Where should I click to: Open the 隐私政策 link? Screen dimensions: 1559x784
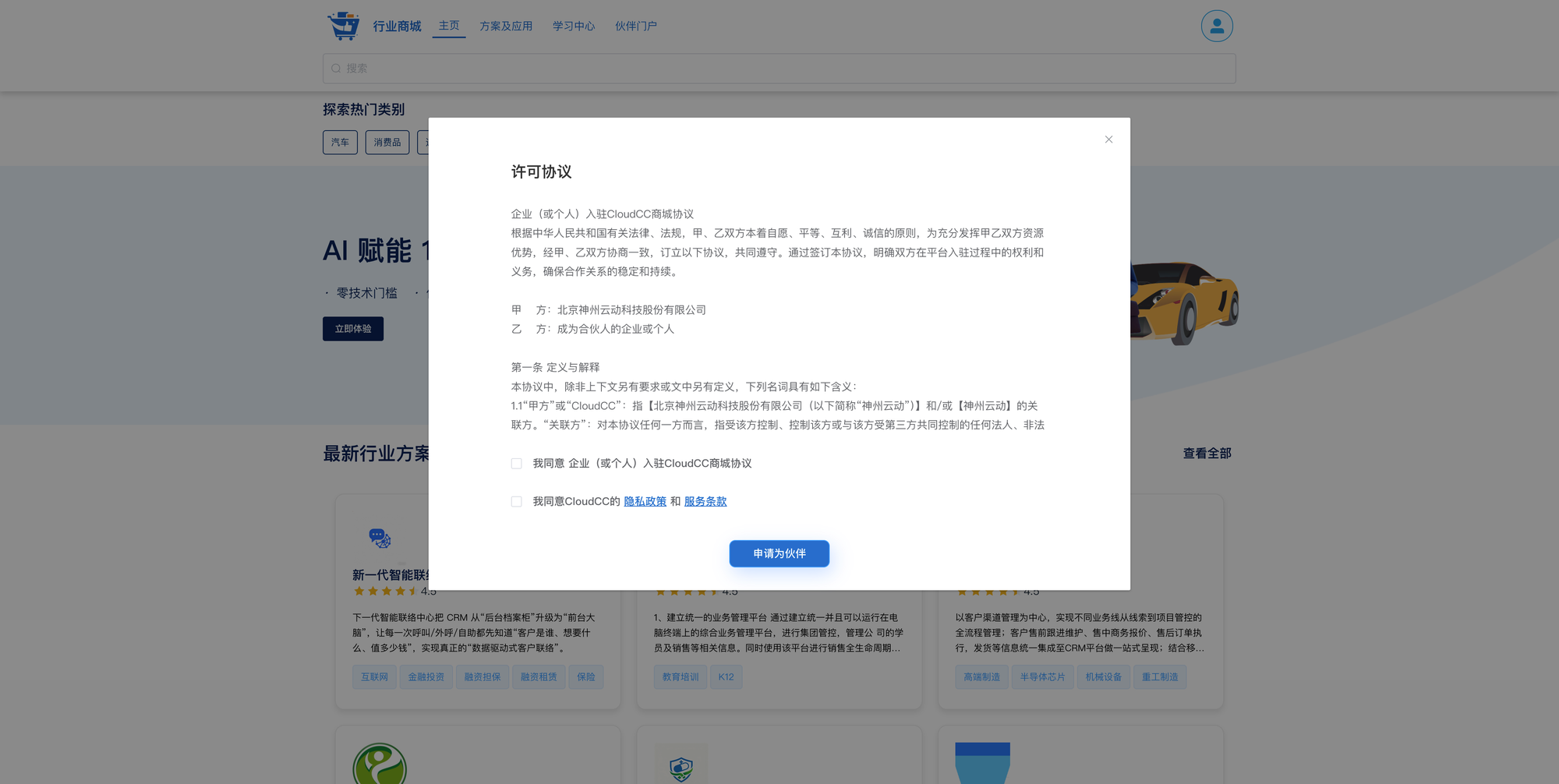click(645, 502)
